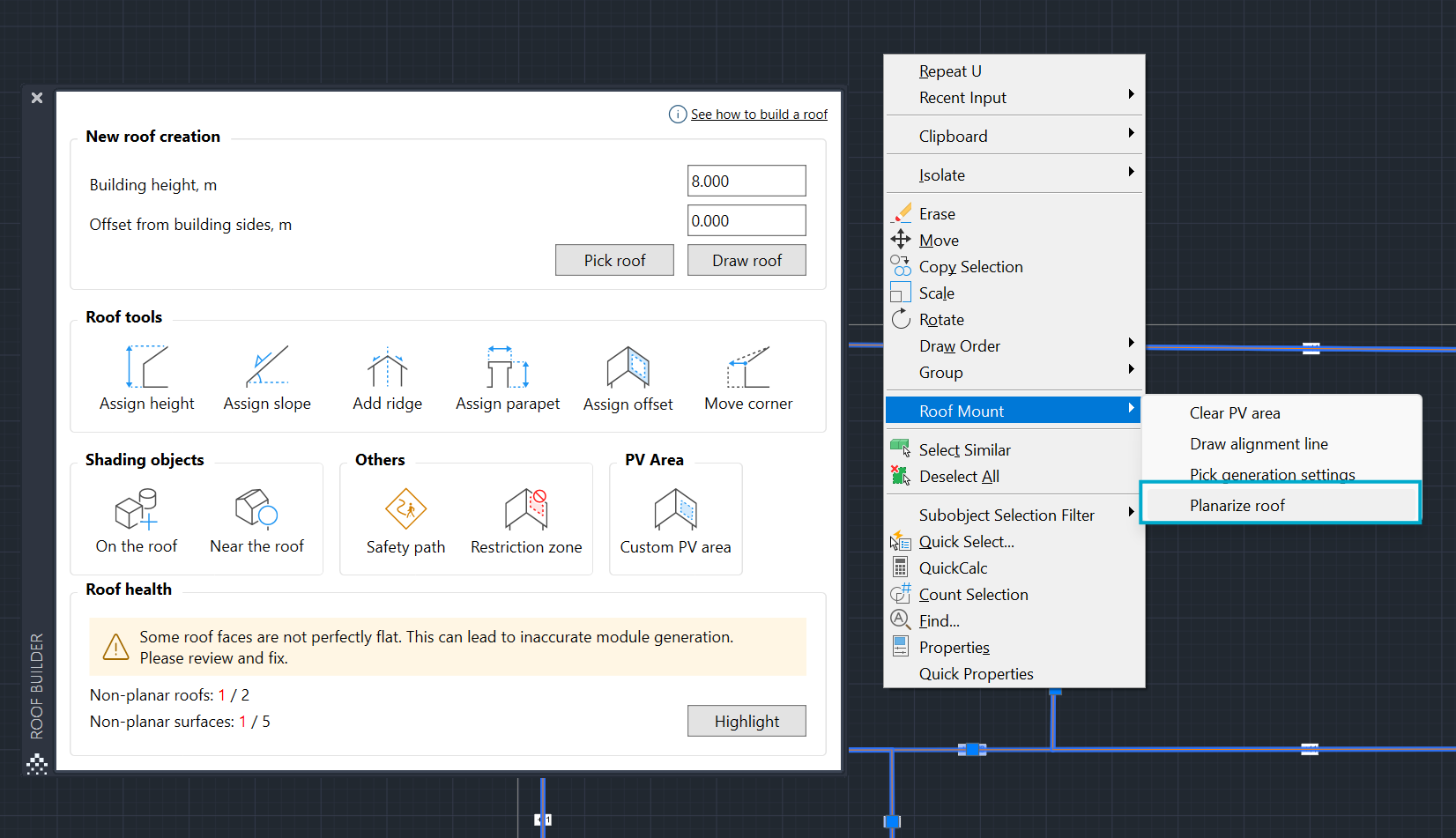Choose Planarize roof from submenu
The height and width of the screenshot is (838, 1456).
click(1237, 505)
